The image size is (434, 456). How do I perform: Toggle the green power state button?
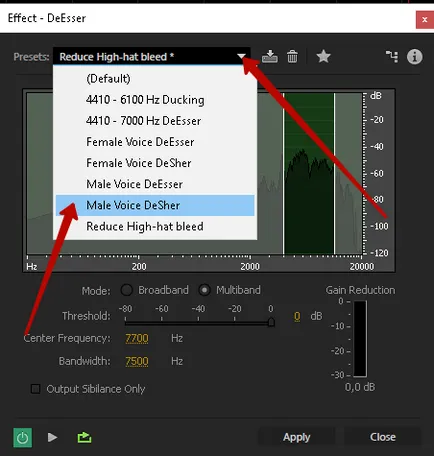pyautogui.click(x=23, y=437)
